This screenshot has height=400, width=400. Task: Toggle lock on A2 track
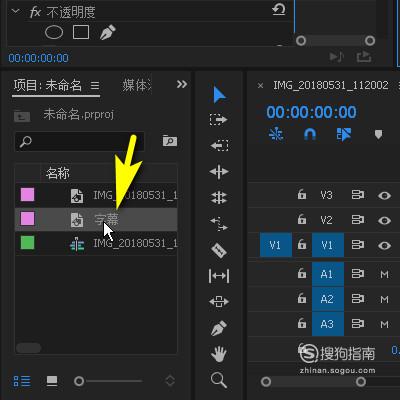coord(302,298)
